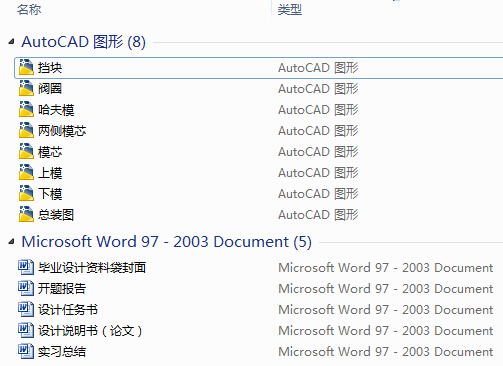Select the file named 哈夫模
503x366 pixels.
coord(56,110)
